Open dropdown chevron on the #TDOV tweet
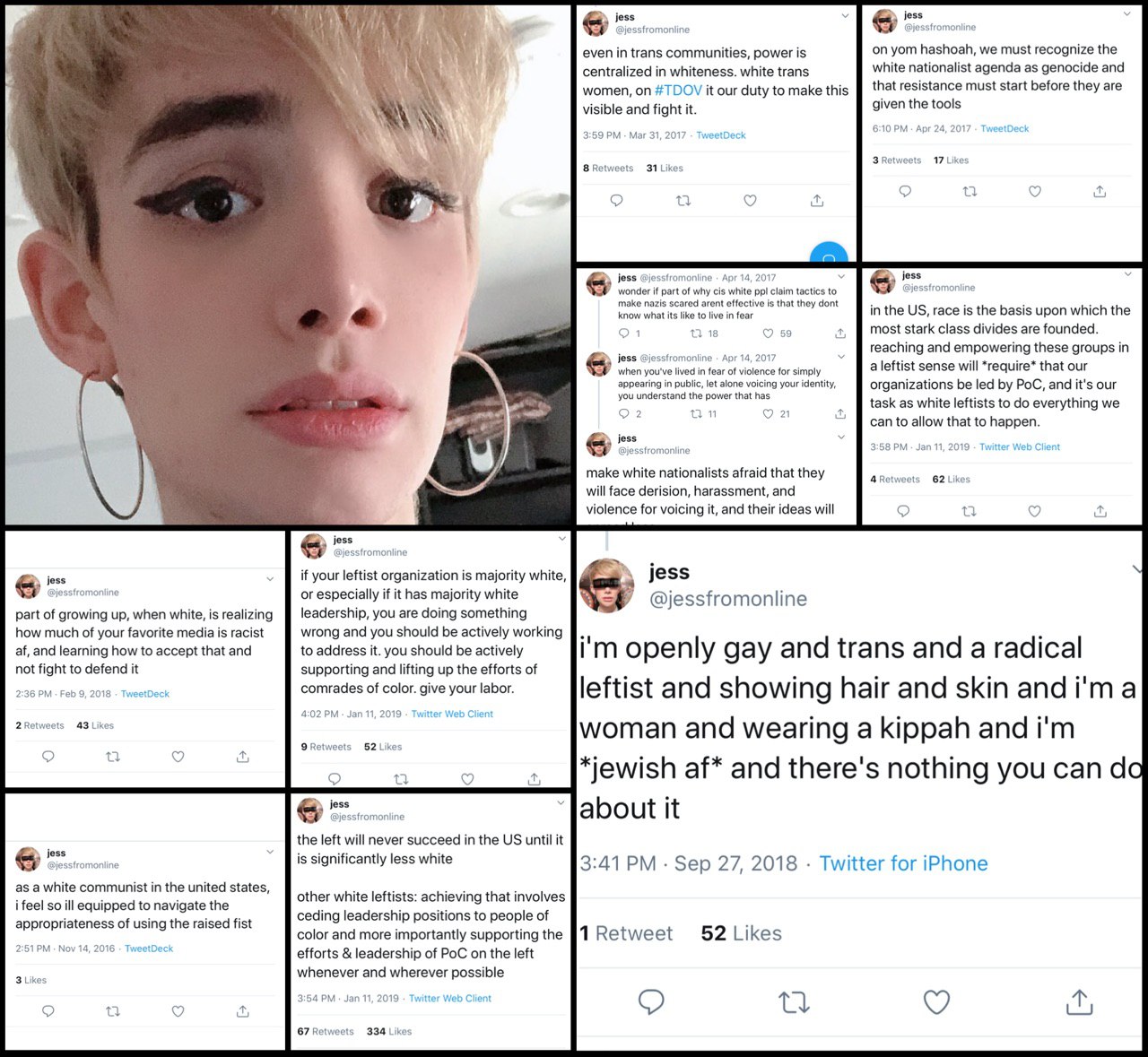The height and width of the screenshot is (1057, 1148). pos(845,16)
